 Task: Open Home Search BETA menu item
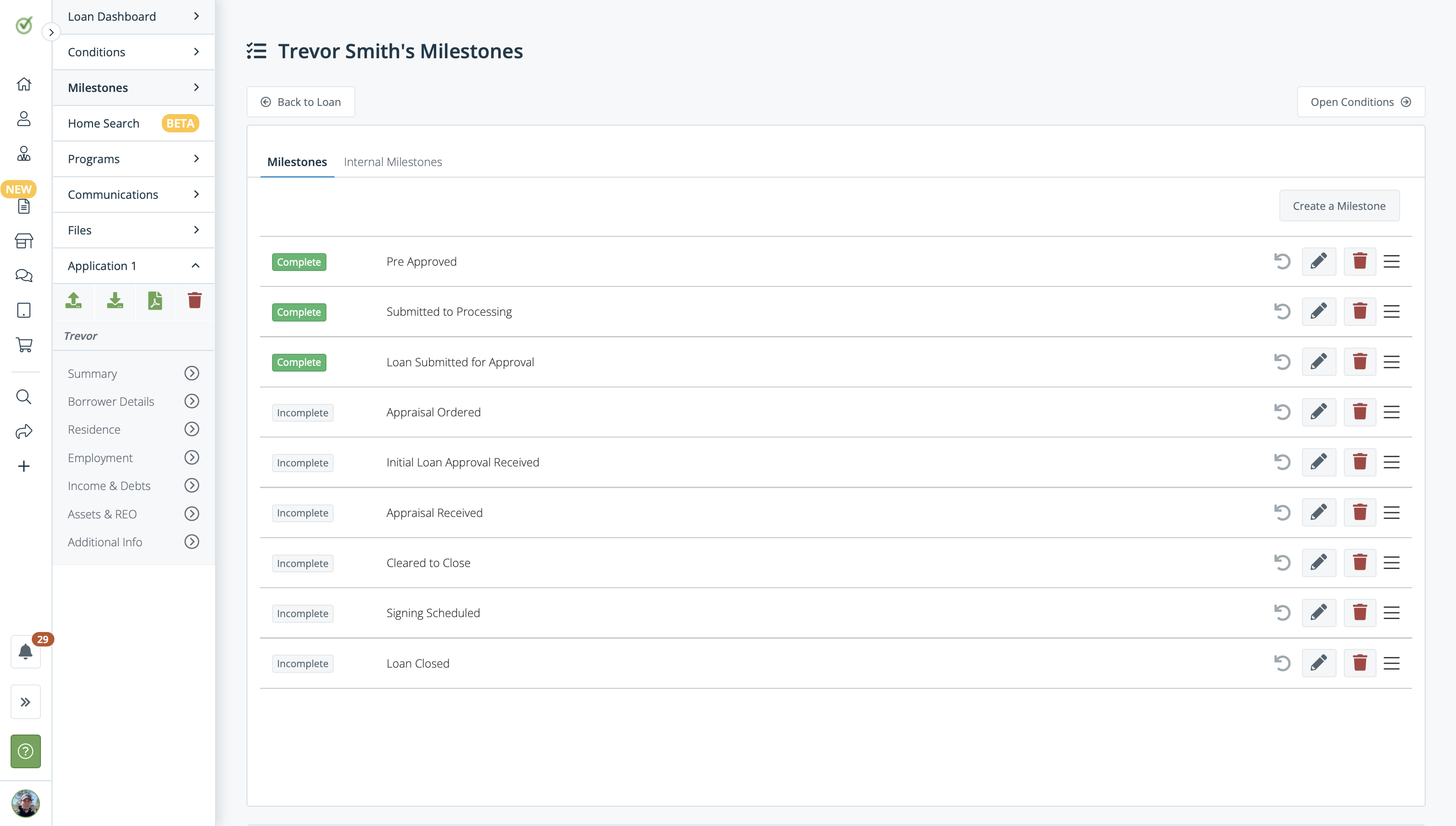click(x=134, y=123)
